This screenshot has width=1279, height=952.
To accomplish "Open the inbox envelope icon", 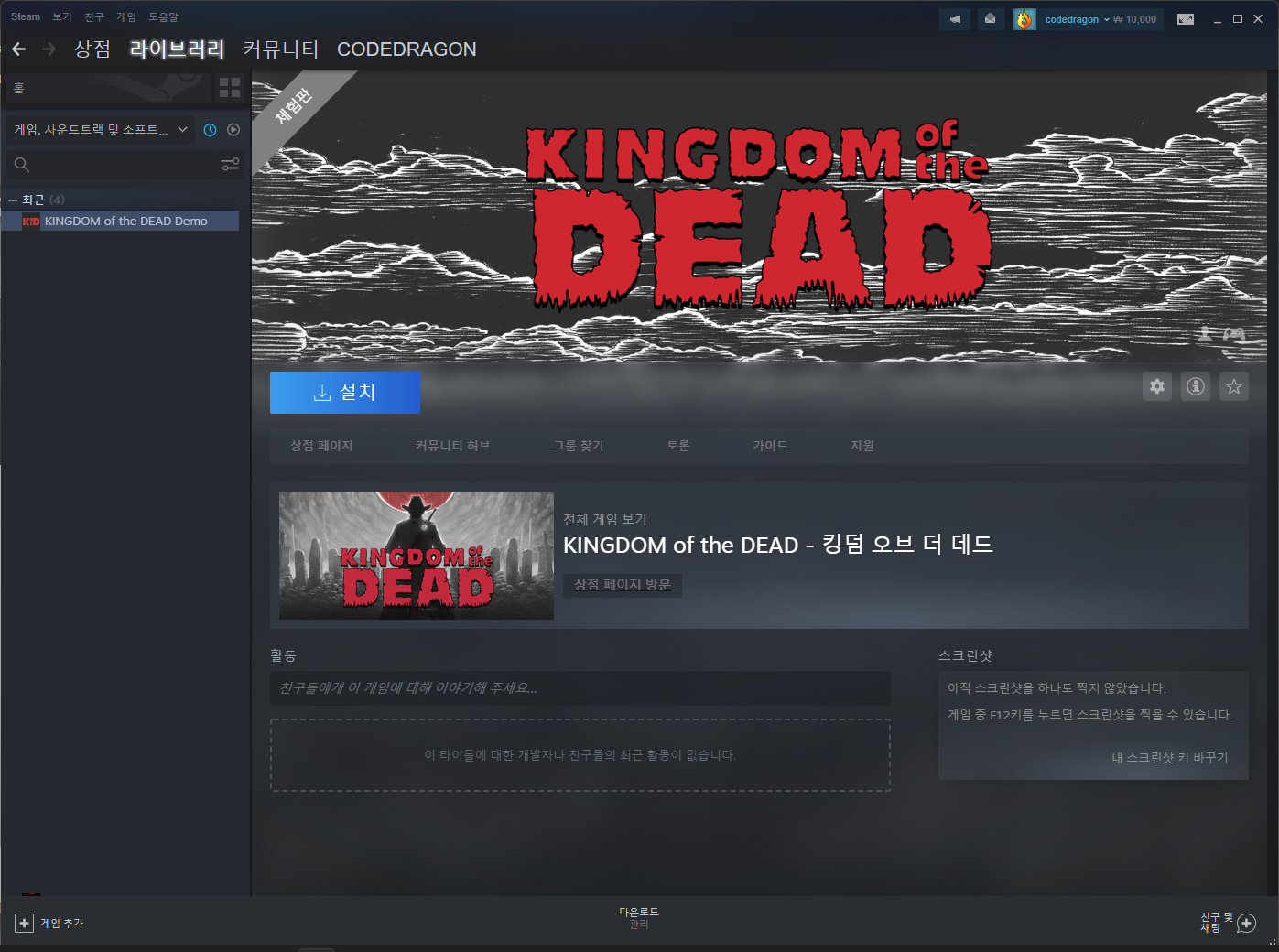I will coord(990,19).
